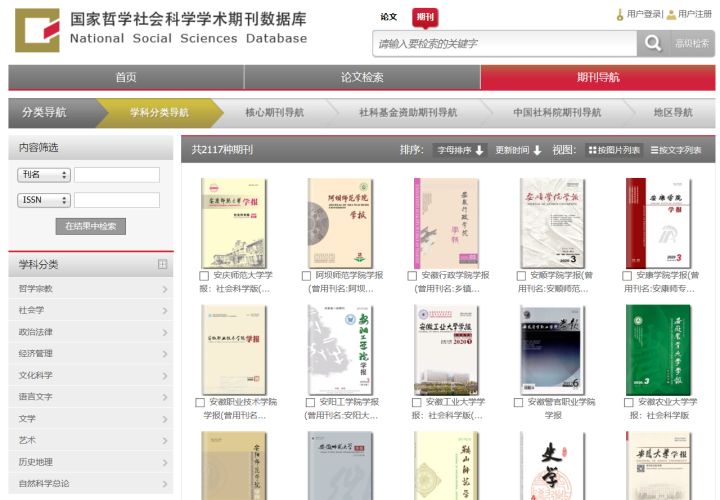
Task: Click into the keyword search field
Action: (505, 44)
